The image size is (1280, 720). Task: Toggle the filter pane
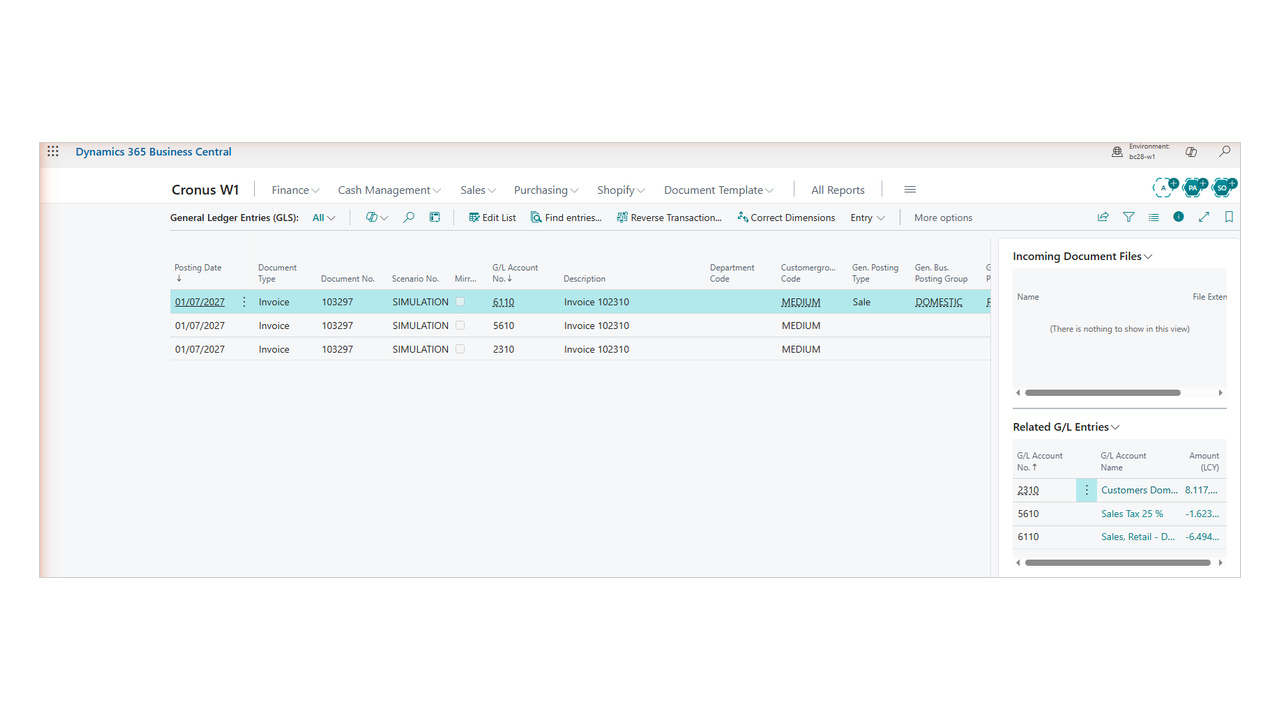(x=1129, y=217)
